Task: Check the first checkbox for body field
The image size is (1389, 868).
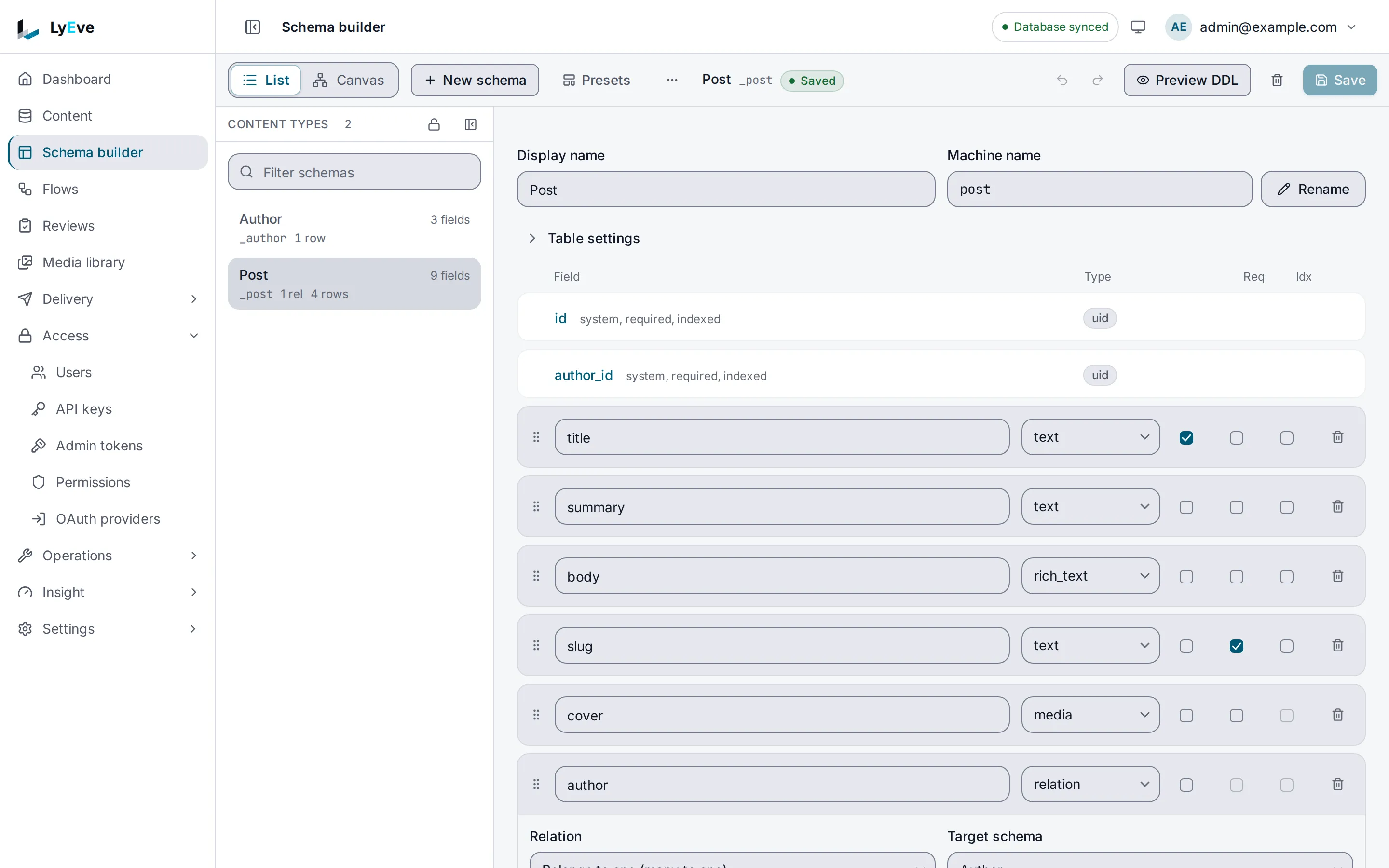Action: point(1186,577)
